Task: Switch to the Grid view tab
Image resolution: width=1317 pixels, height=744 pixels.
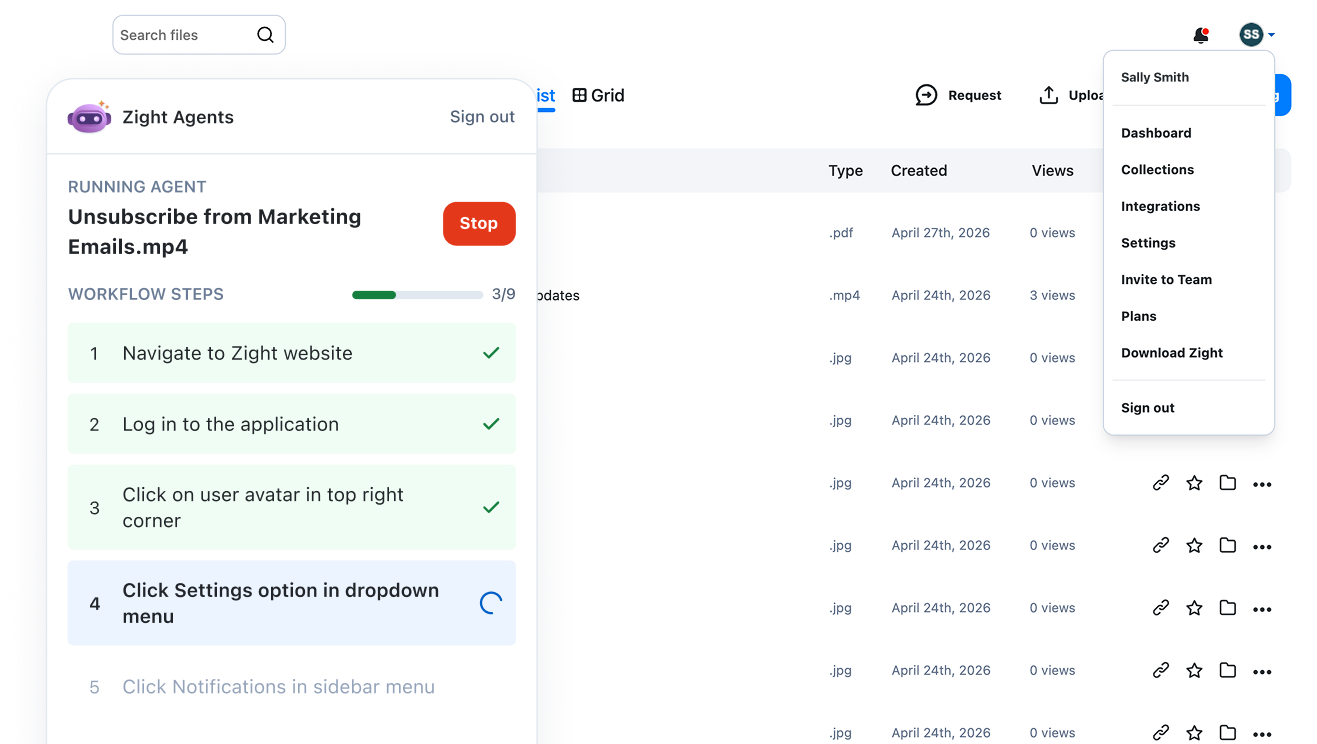Action: [598, 95]
